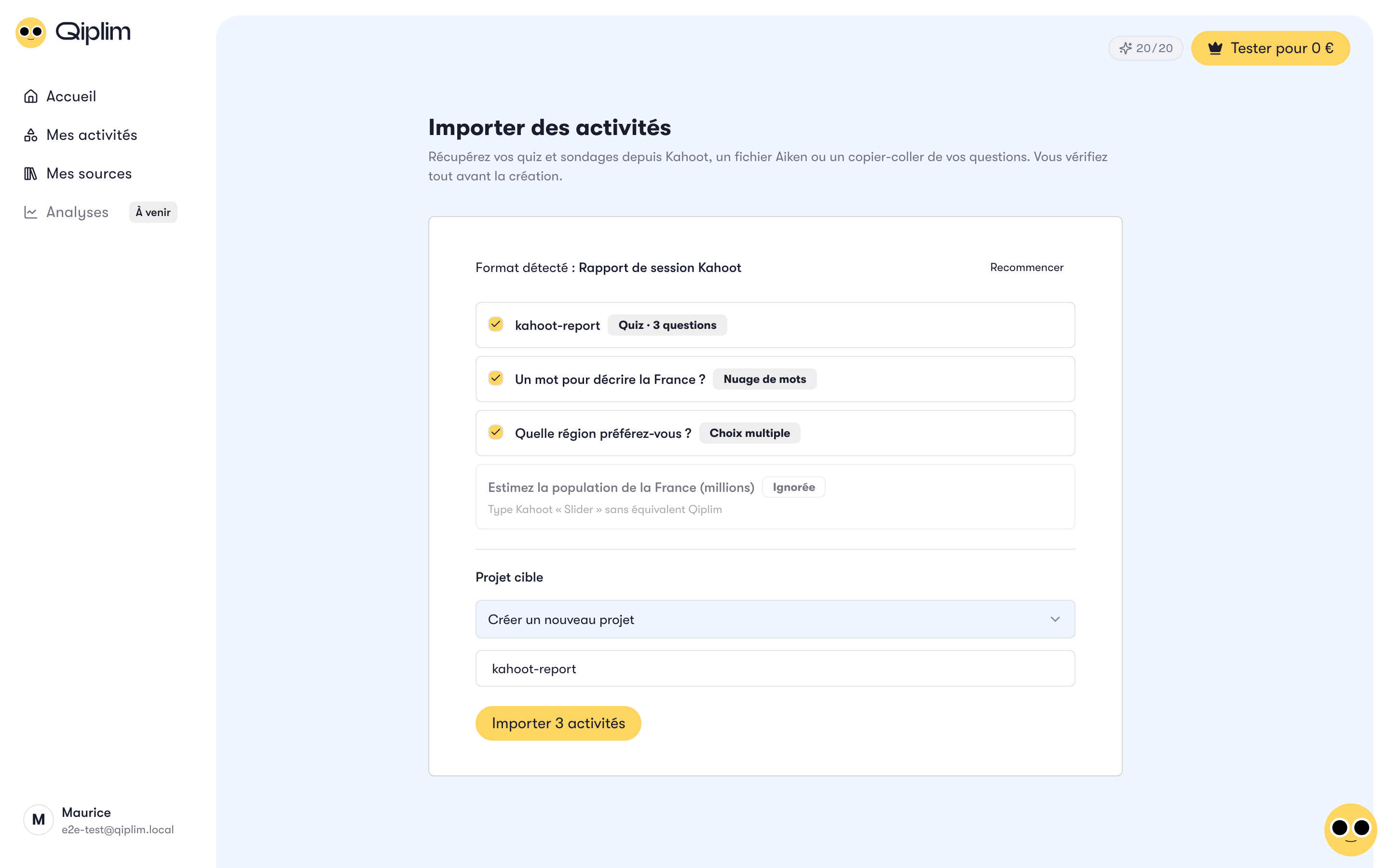
Task: Click 'Estimez la population de la France' text
Action: 621,488
